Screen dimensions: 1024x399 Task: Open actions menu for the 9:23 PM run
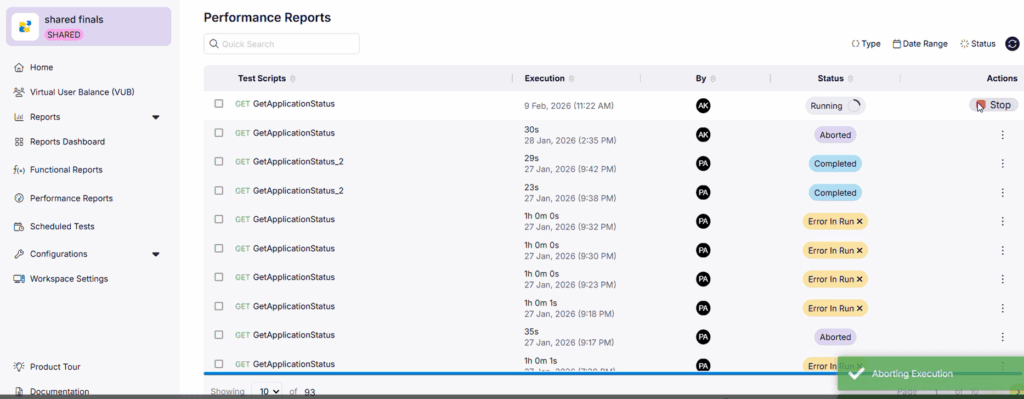pos(1002,279)
